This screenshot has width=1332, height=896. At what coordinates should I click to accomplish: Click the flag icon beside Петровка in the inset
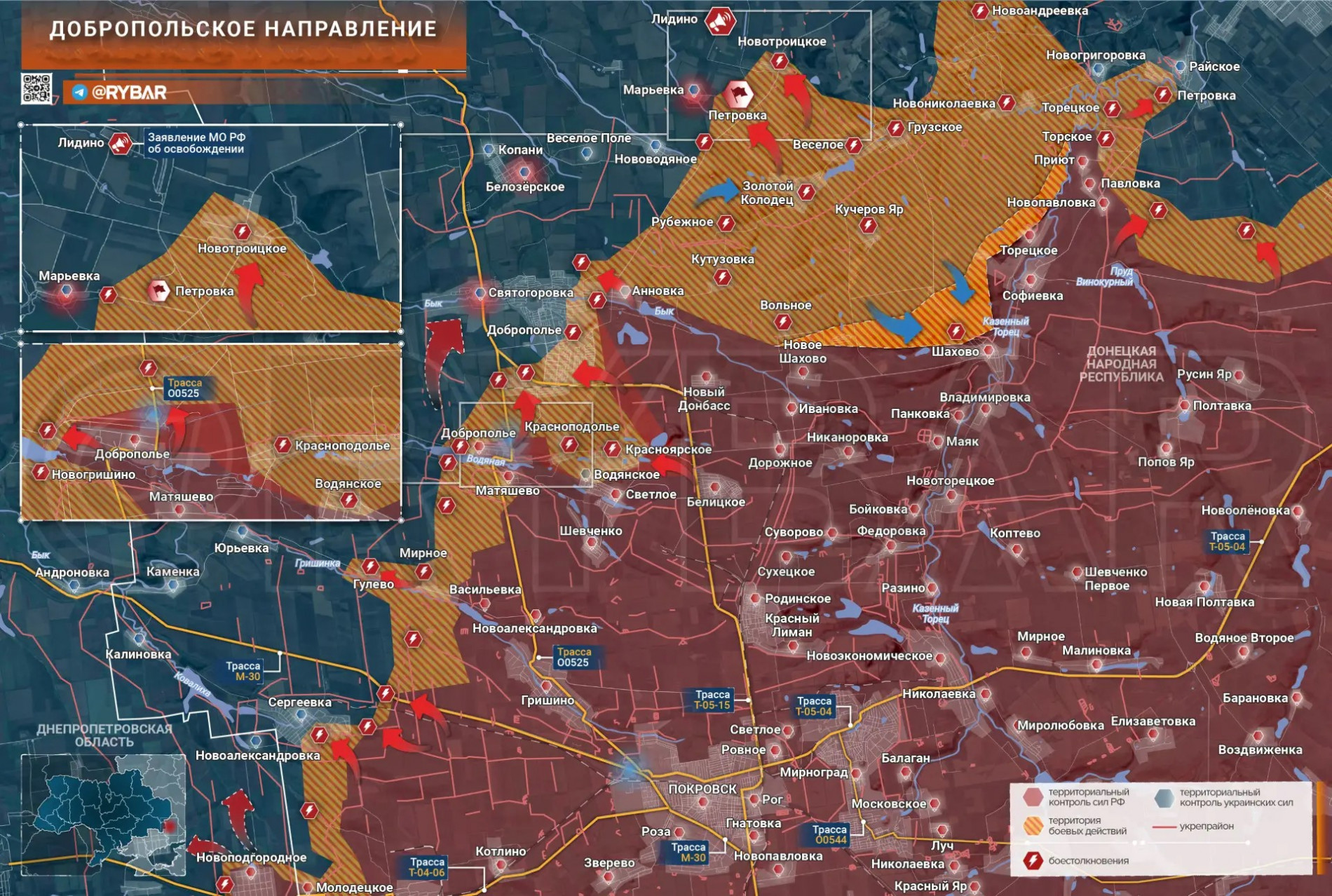[x=160, y=290]
